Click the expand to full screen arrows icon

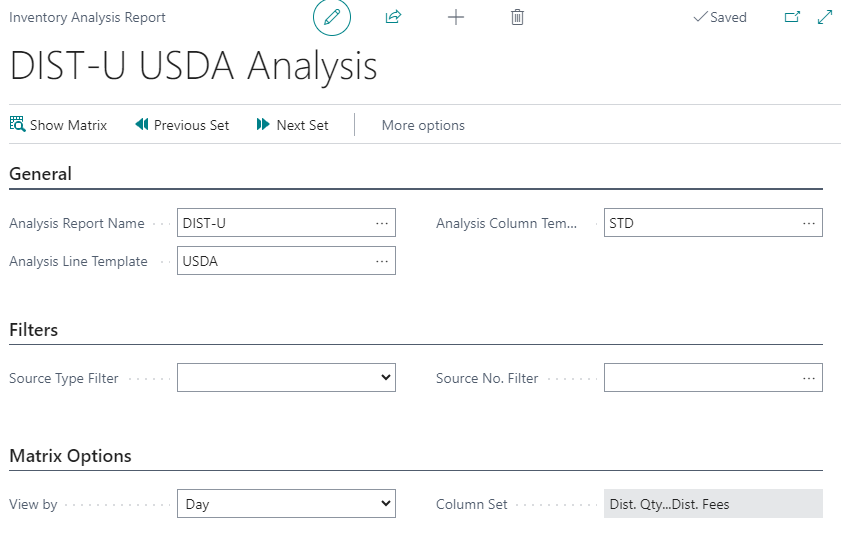coord(825,18)
